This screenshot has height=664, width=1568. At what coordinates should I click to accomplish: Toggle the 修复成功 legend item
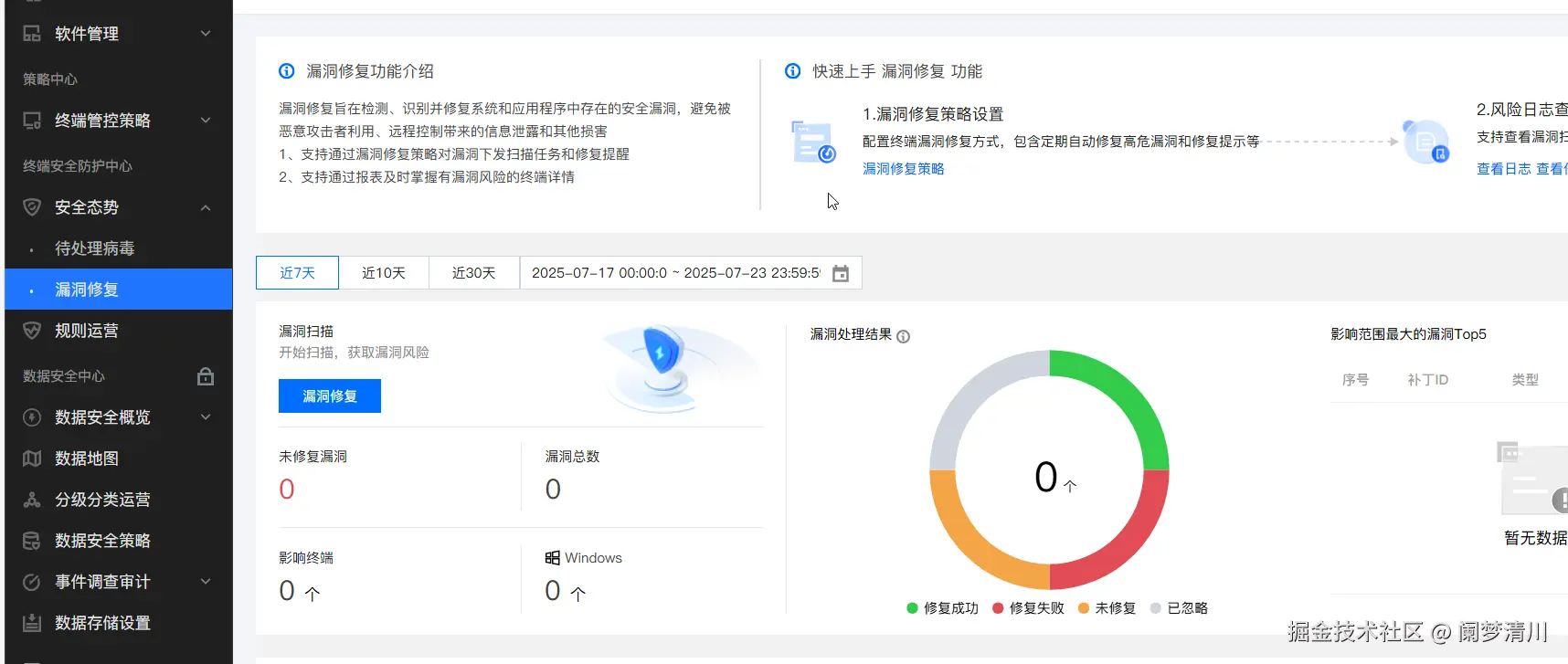[x=942, y=608]
